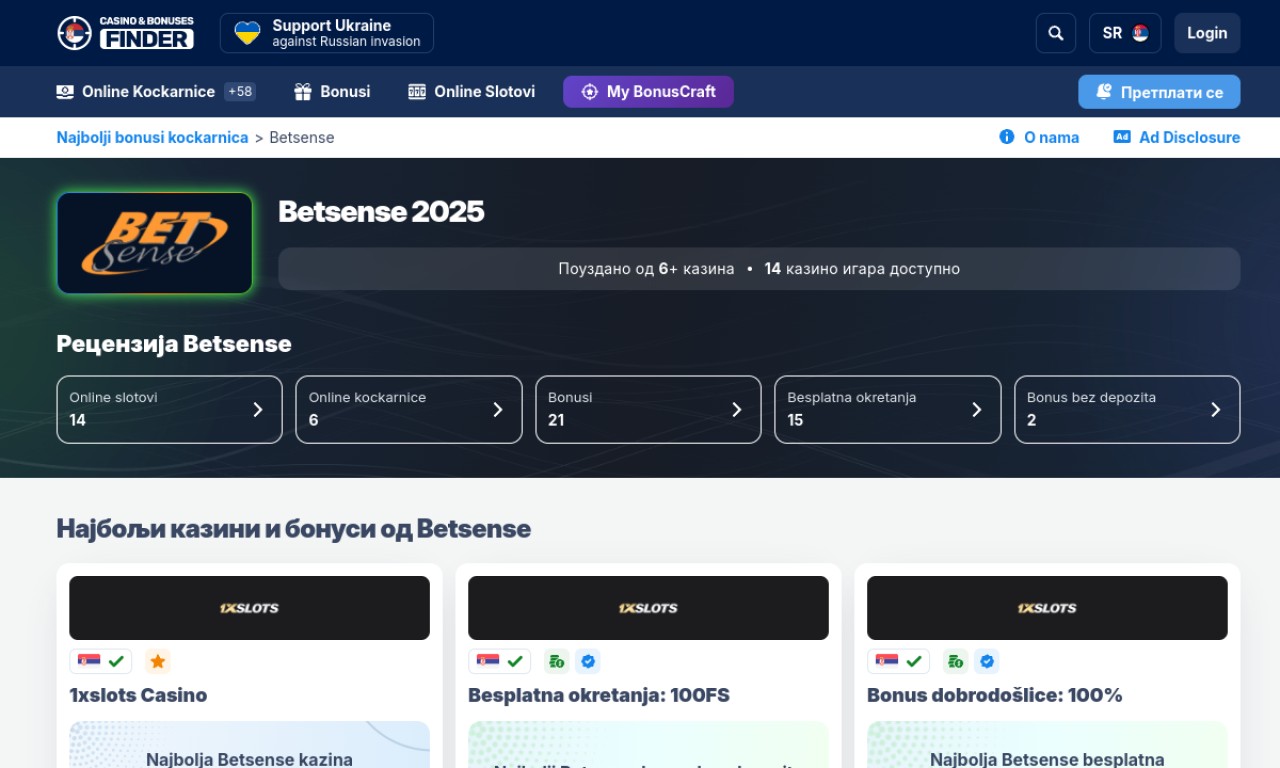Click 1xslots banner on Besplatna okretanja card
Screen dimensions: 1280x768
[648, 608]
